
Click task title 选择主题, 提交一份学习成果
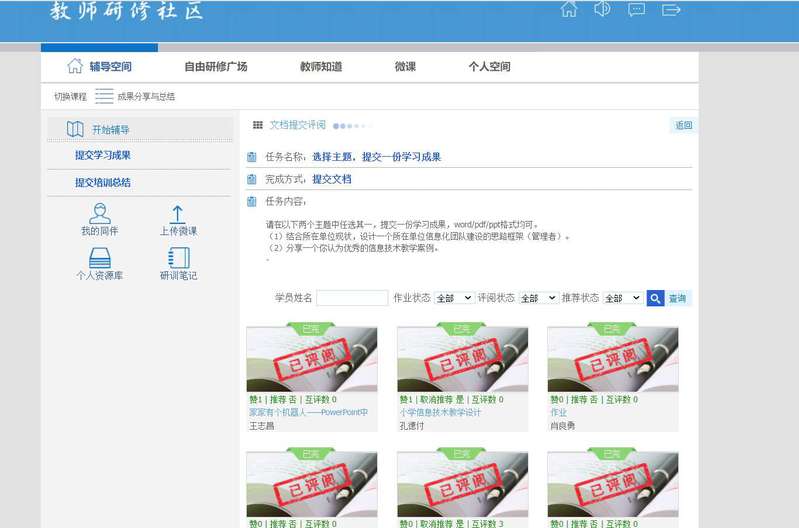click(377, 157)
